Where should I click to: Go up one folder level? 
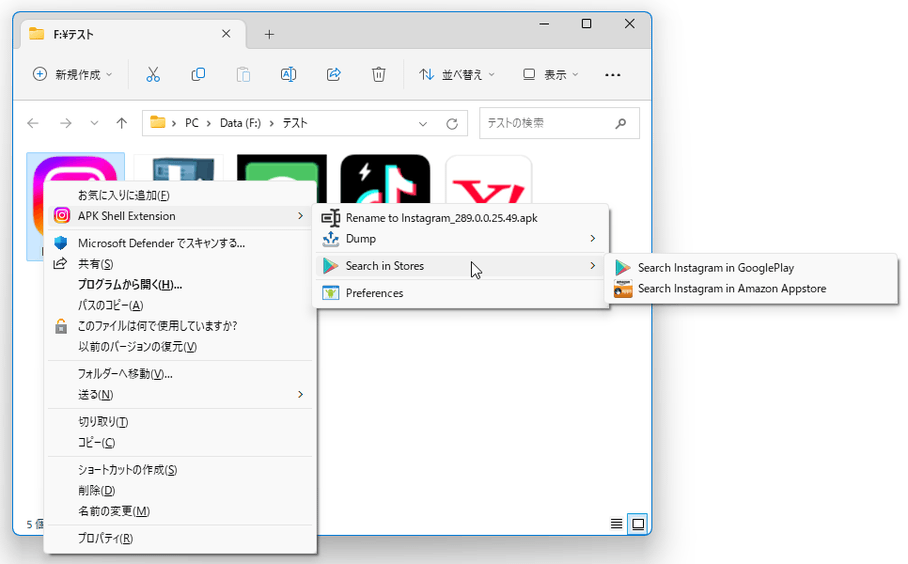tap(122, 123)
